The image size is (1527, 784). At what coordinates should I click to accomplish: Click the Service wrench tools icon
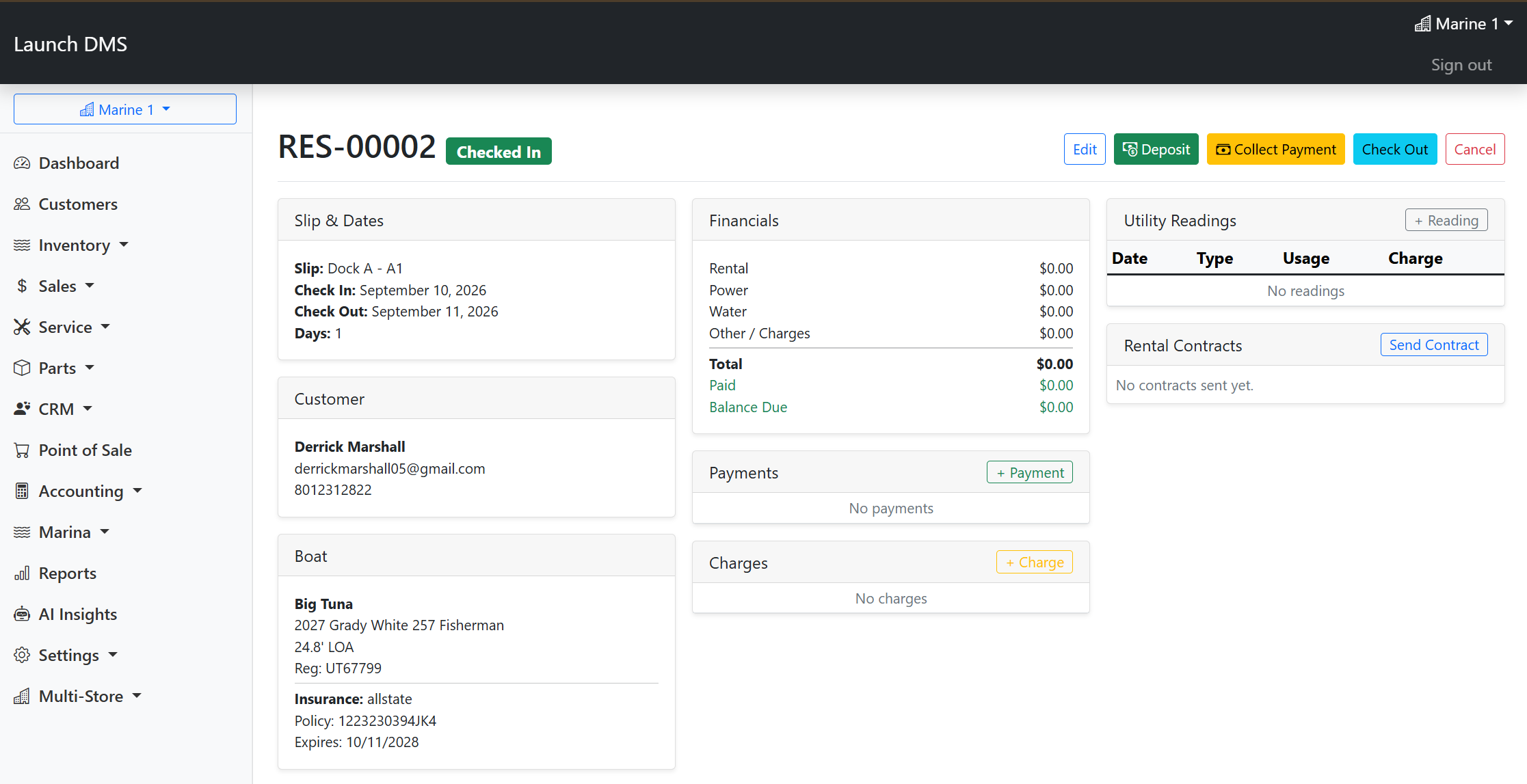pyautogui.click(x=22, y=327)
